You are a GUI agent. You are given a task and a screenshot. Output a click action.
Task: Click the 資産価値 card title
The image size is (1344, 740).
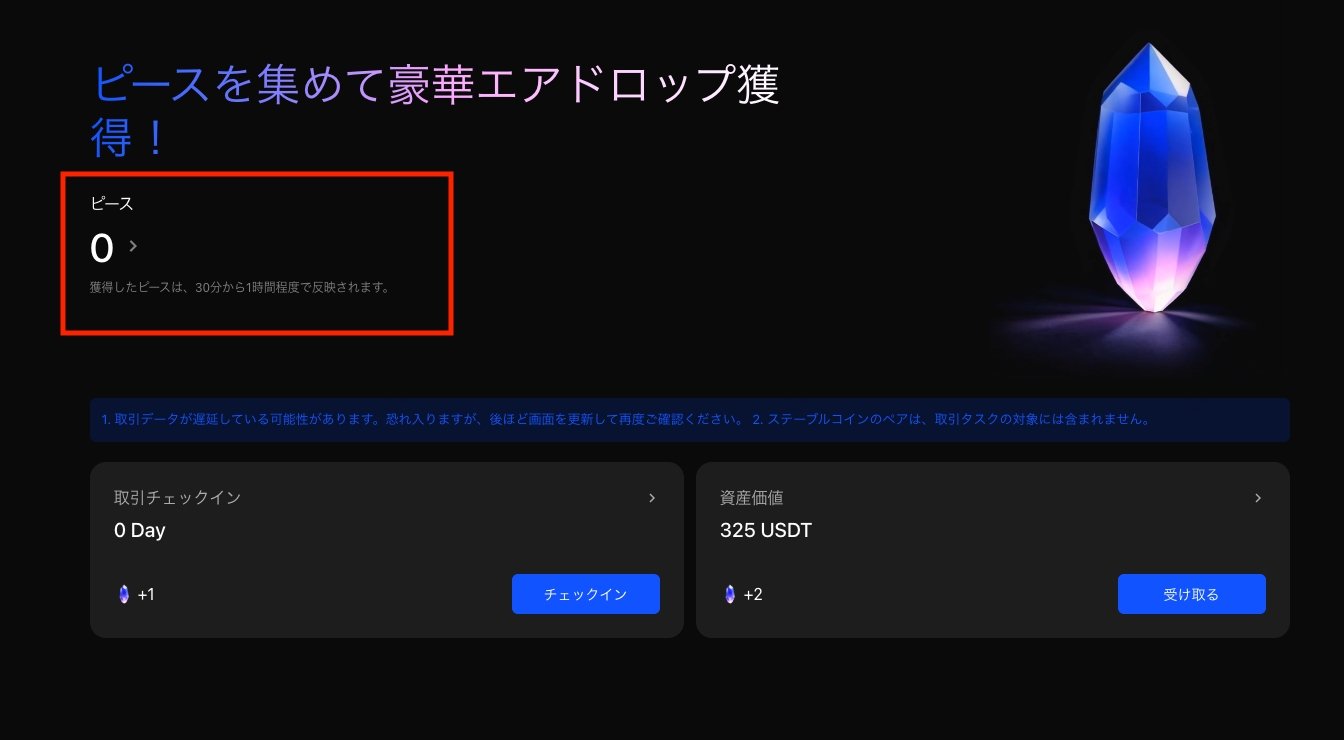click(751, 497)
